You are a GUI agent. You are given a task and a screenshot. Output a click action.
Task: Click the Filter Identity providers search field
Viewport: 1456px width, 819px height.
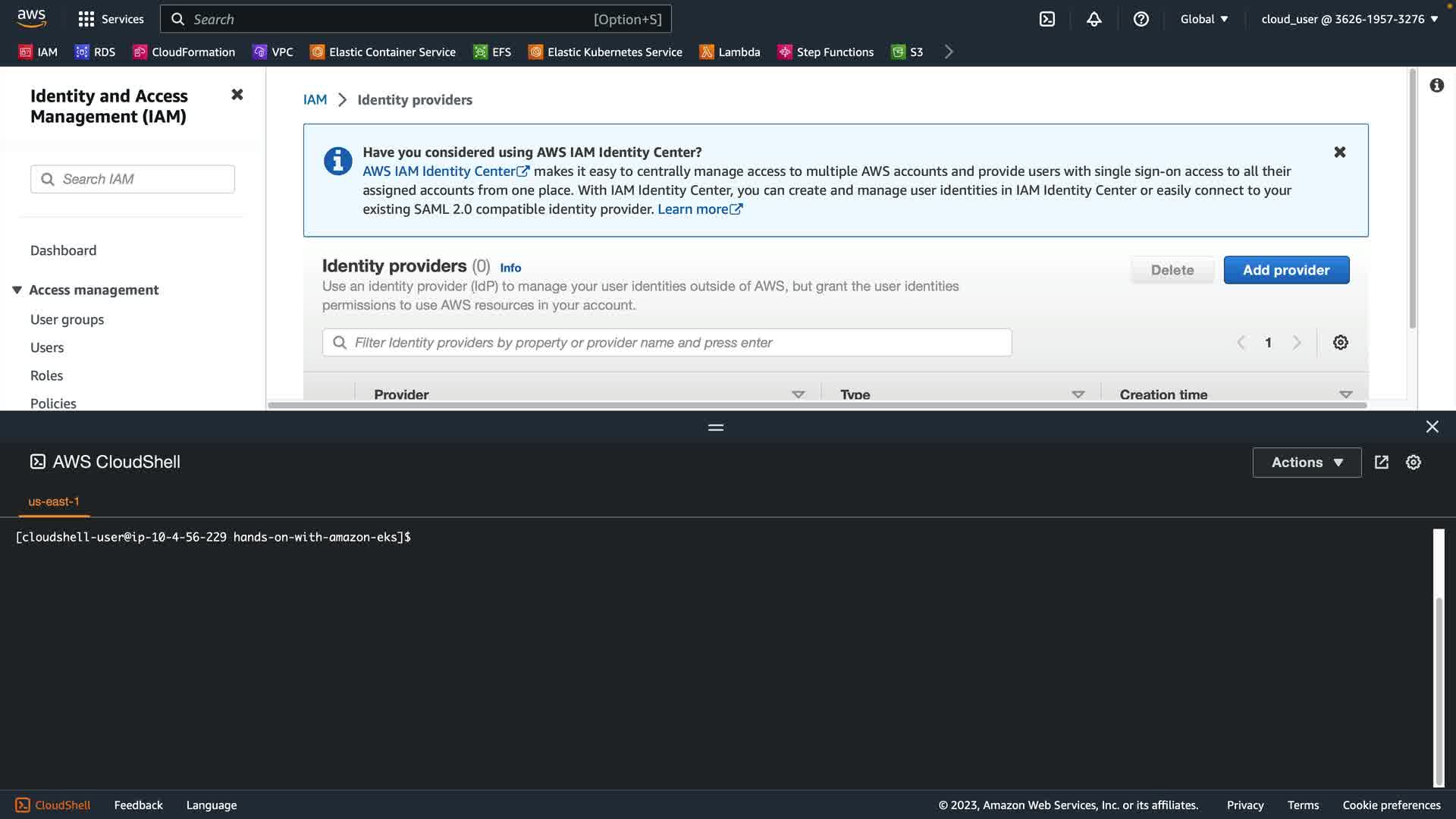(x=667, y=343)
